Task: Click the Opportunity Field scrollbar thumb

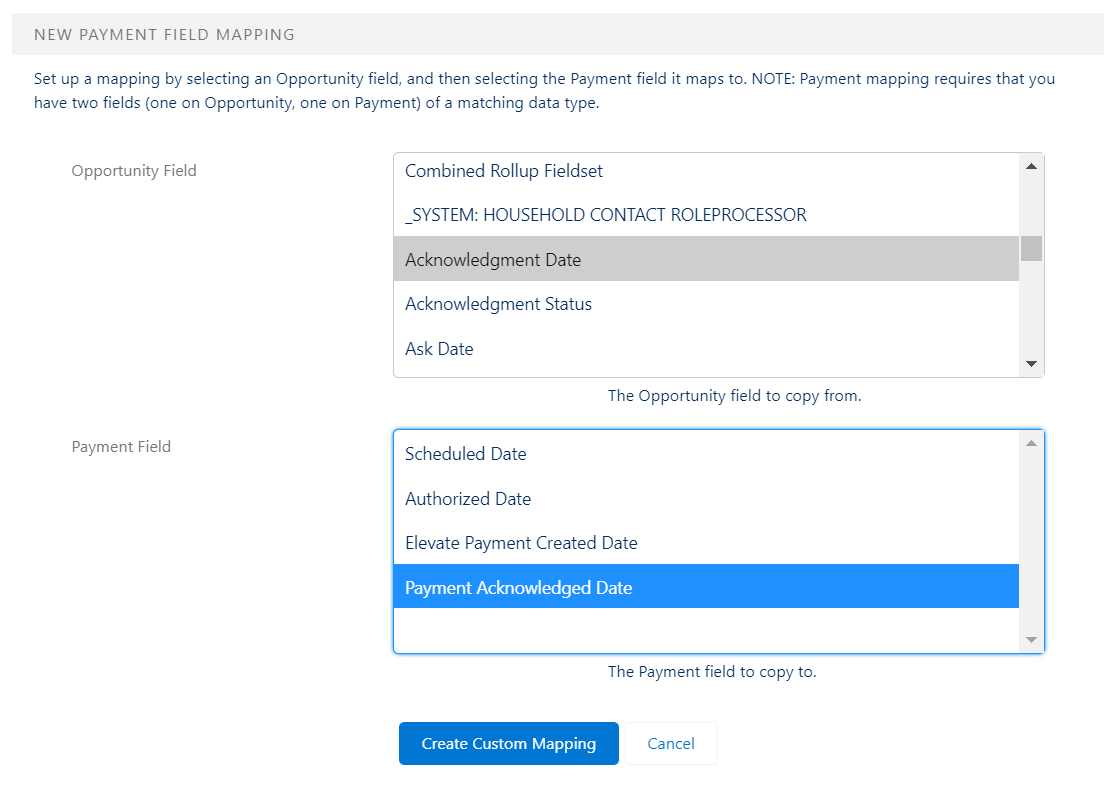Action: point(1031,248)
